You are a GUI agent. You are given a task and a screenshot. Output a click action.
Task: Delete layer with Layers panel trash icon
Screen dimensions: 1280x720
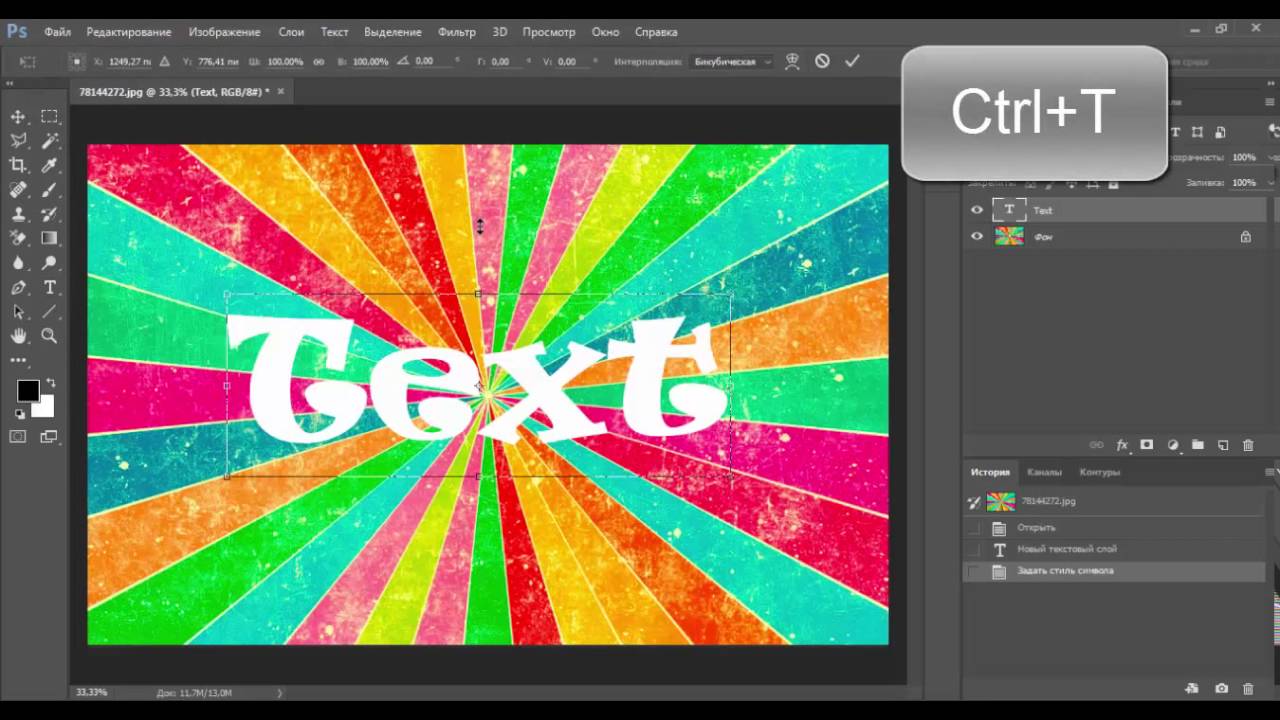pyautogui.click(x=1248, y=445)
